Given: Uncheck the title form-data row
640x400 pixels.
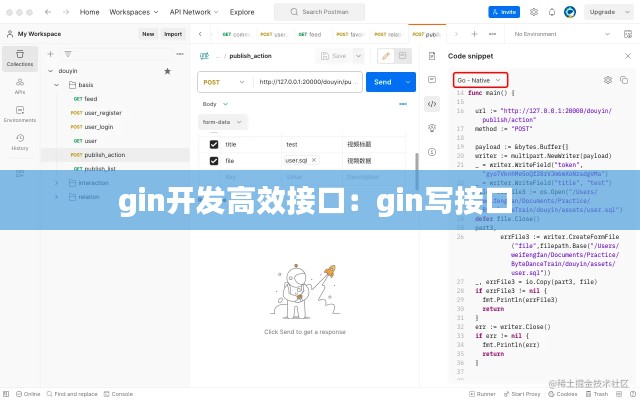Looking at the screenshot, I should (213, 145).
